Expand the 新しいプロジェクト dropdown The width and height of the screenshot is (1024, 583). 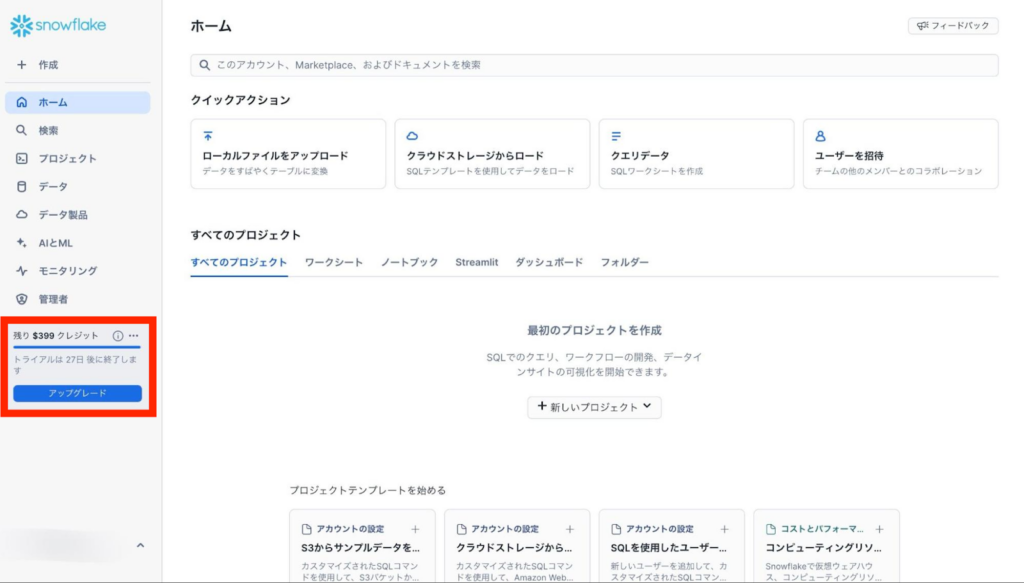[594, 407]
